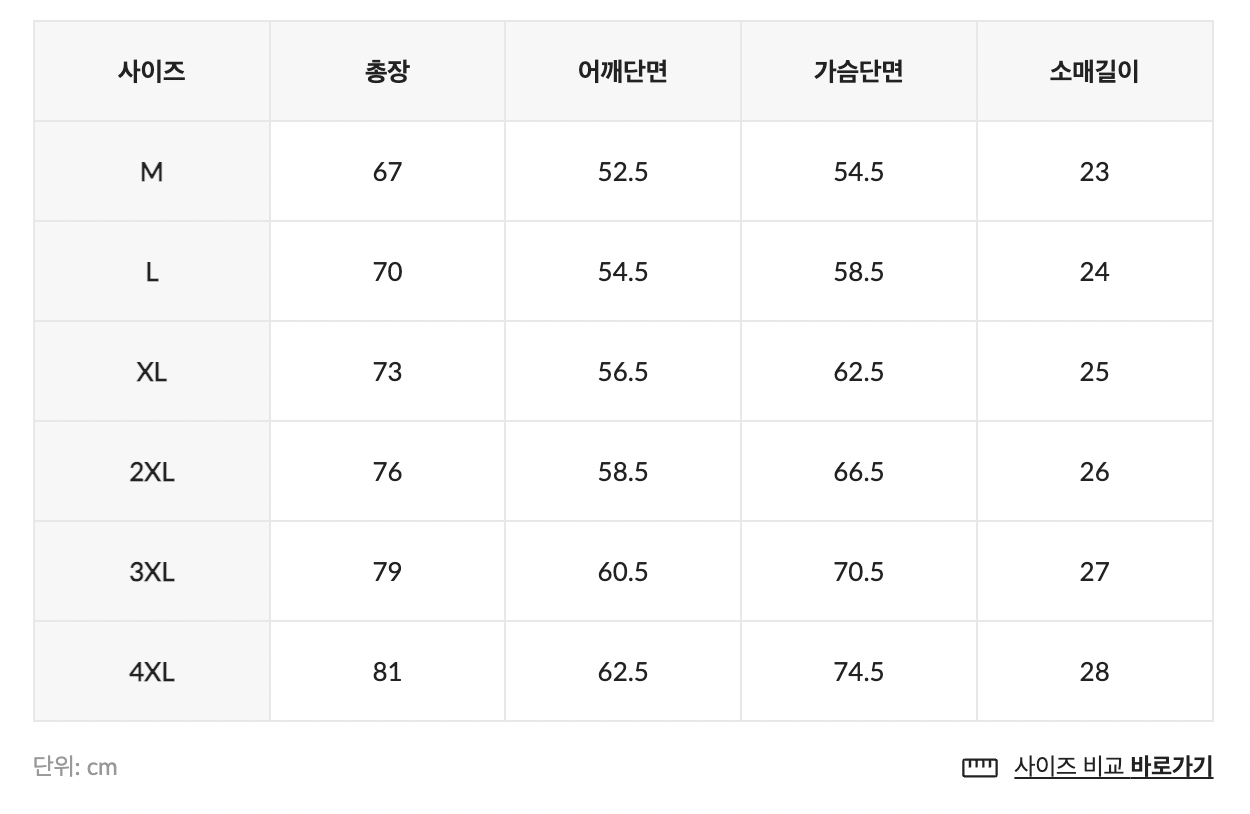Viewport: 1250px width, 814px height.
Task: Click the ruler icon beside size comparison
Action: pos(979,767)
